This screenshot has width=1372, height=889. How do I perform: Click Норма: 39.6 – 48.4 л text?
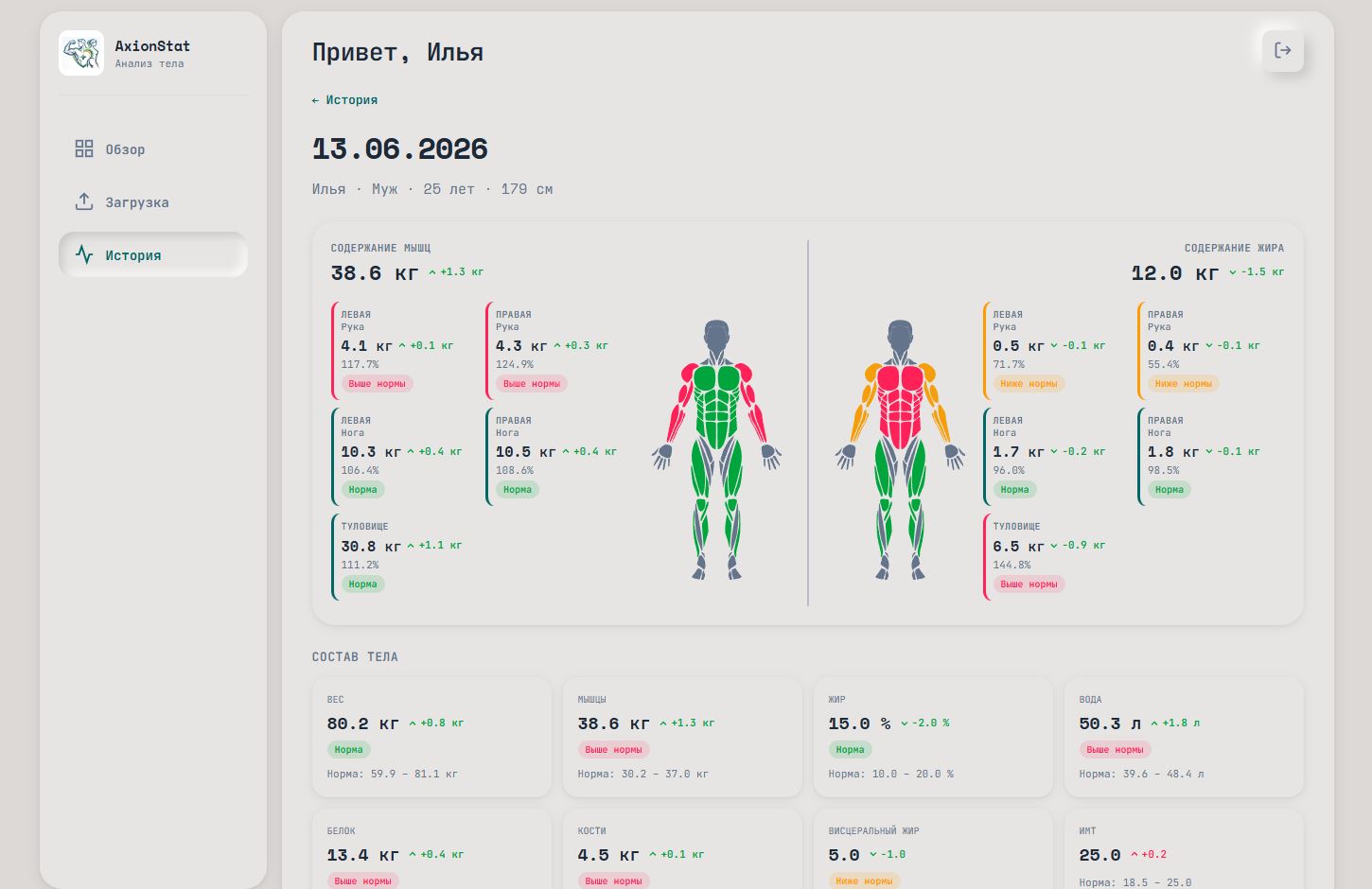(1142, 774)
